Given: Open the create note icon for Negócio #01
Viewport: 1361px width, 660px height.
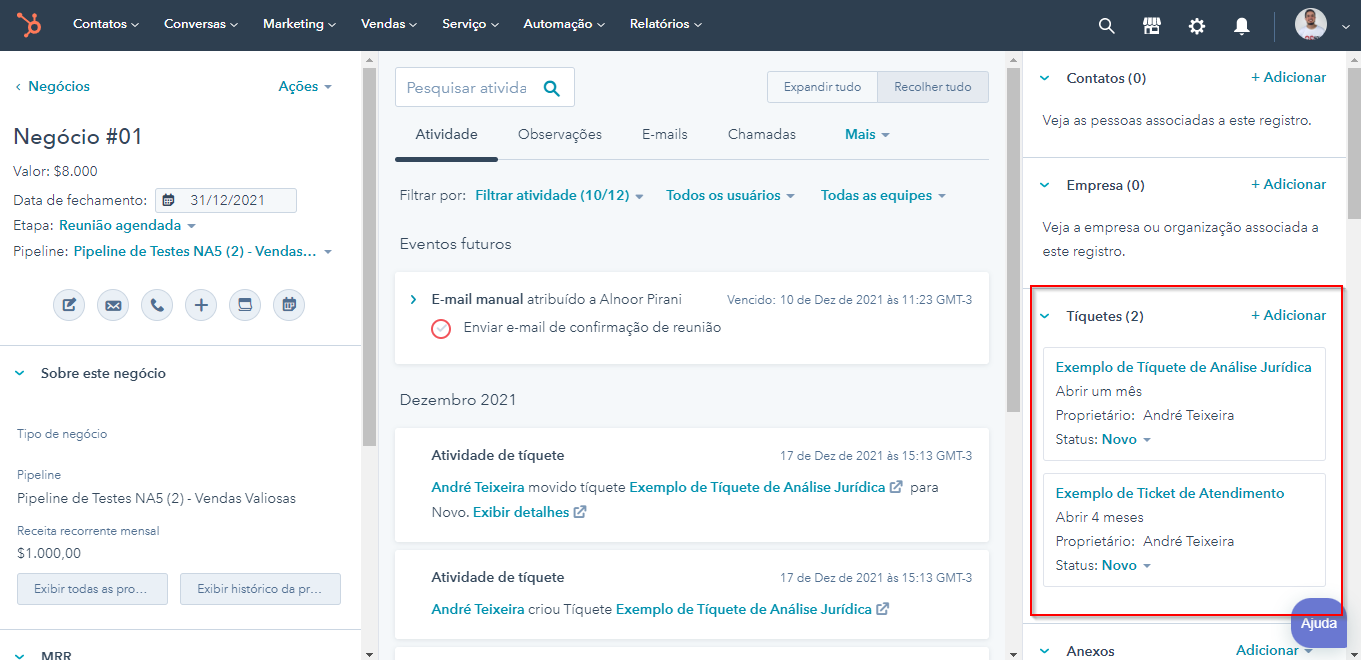Looking at the screenshot, I should (x=69, y=304).
